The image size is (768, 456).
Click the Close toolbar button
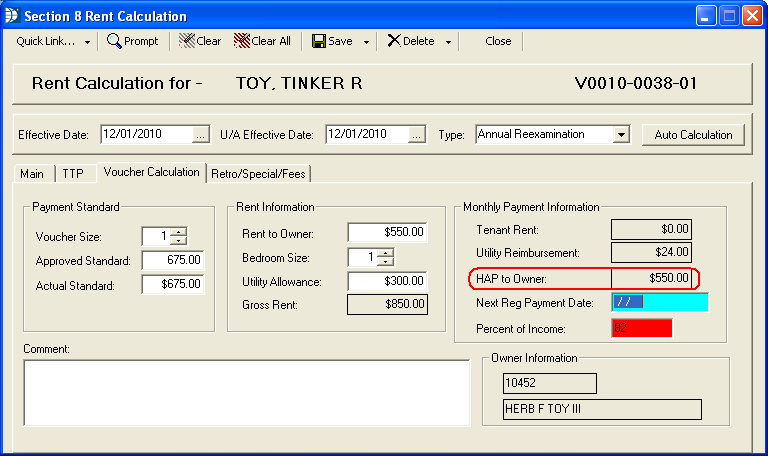[x=498, y=41]
